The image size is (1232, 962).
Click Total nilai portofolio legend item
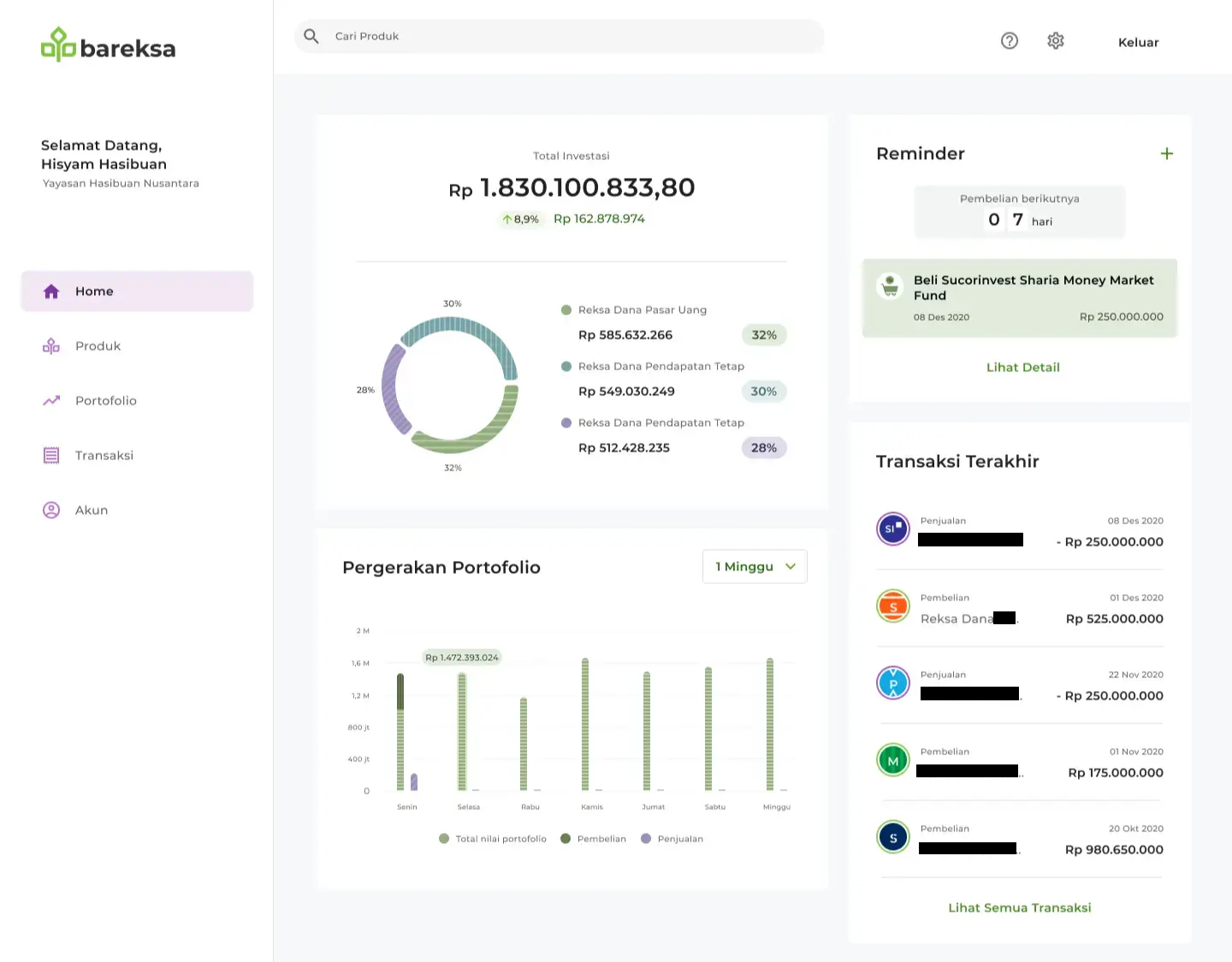493,839
